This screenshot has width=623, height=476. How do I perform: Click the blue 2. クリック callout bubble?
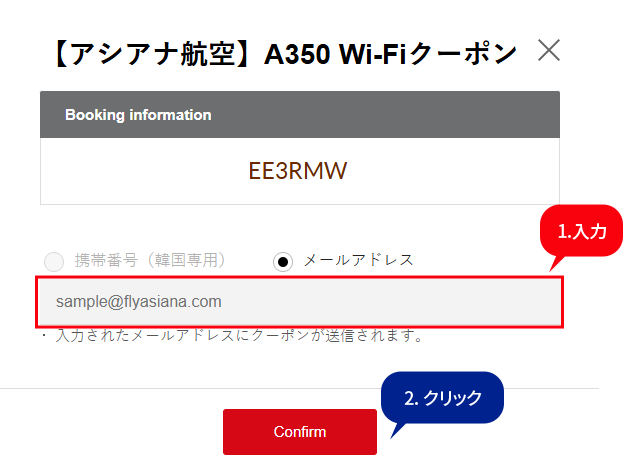point(442,397)
